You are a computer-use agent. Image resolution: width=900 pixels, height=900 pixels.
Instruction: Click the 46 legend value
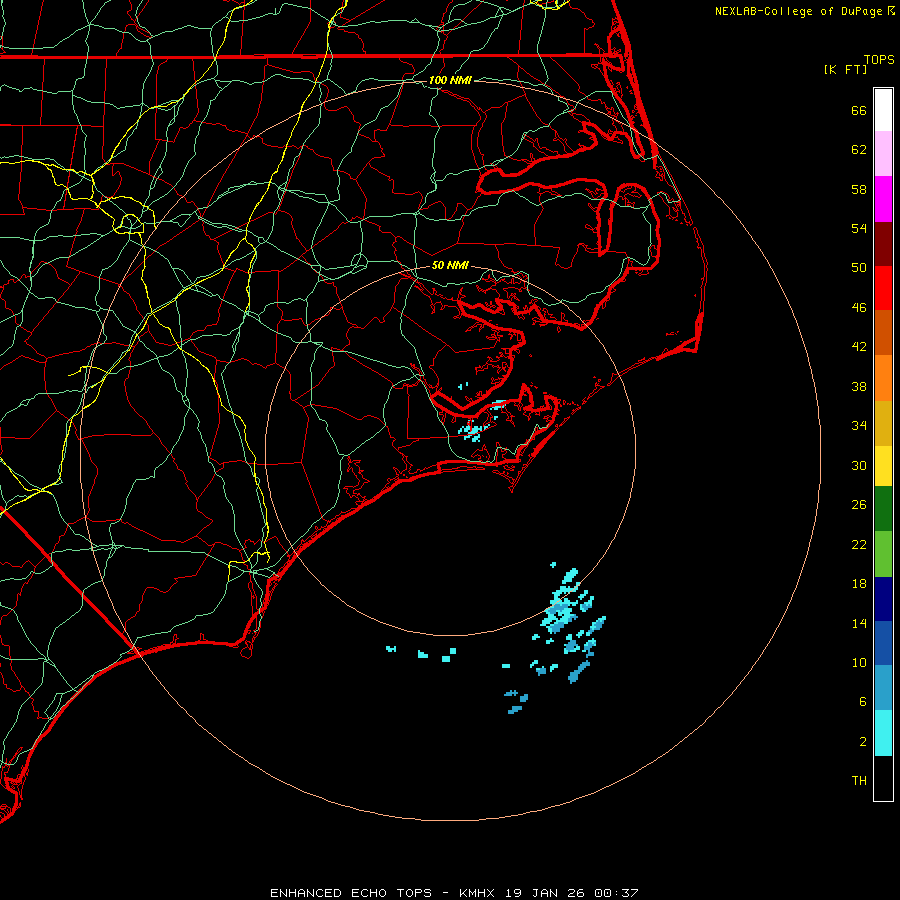859,308
